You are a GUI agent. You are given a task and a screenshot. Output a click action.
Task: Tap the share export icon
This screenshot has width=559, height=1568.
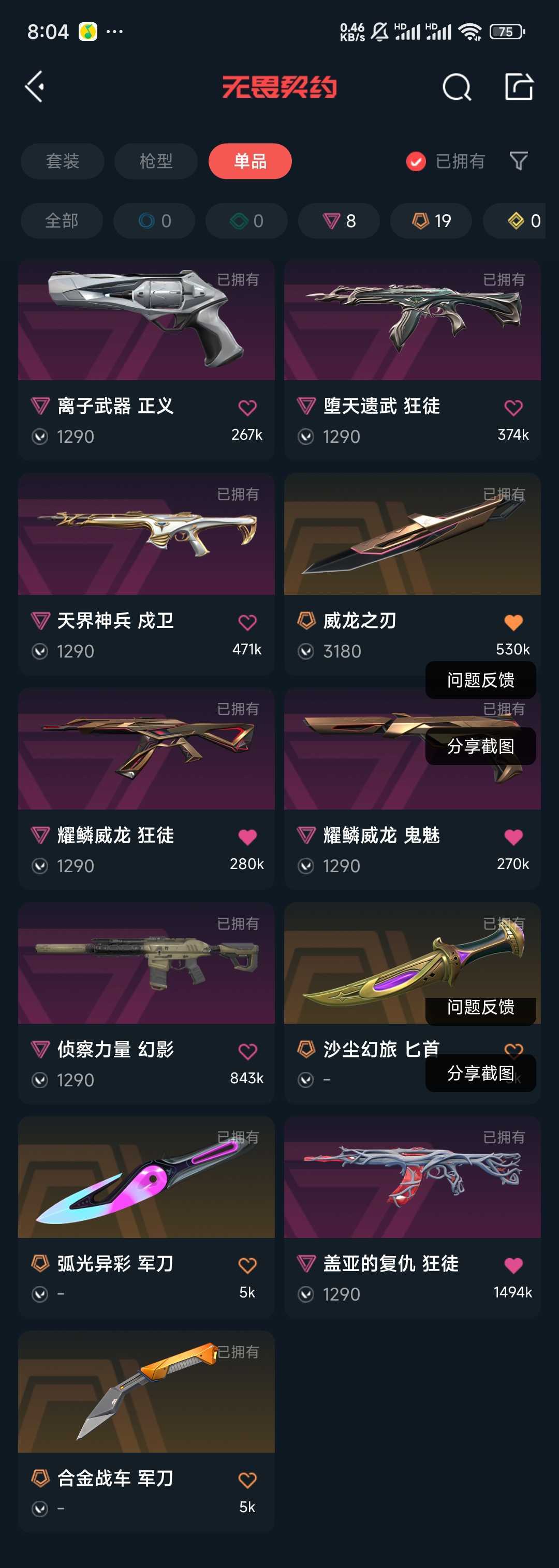point(519,86)
